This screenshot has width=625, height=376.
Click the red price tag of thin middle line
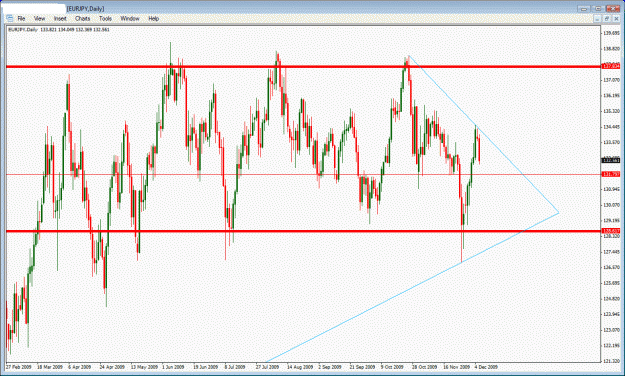611,174
